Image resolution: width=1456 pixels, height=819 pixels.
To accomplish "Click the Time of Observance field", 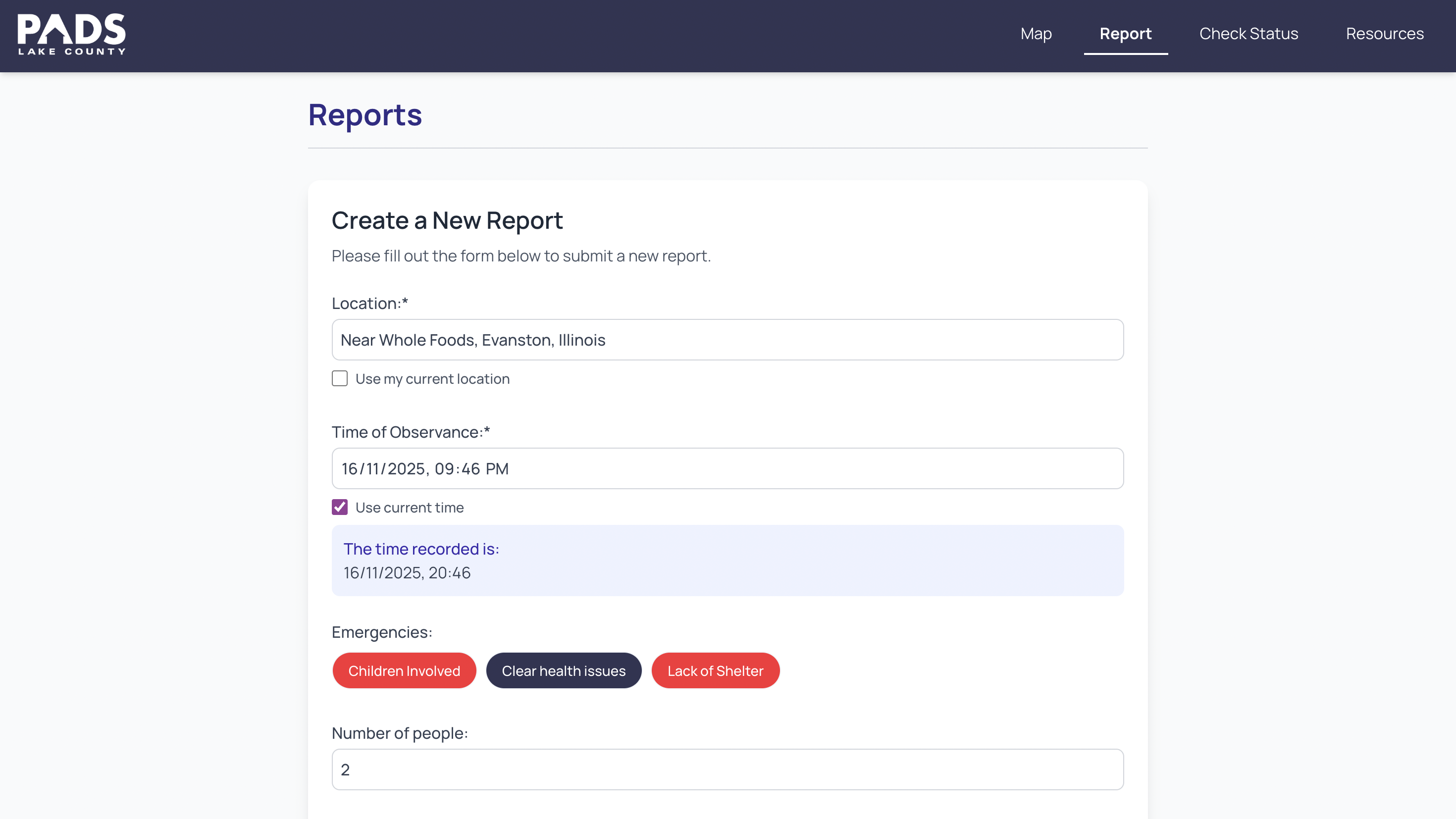I will 727,468.
